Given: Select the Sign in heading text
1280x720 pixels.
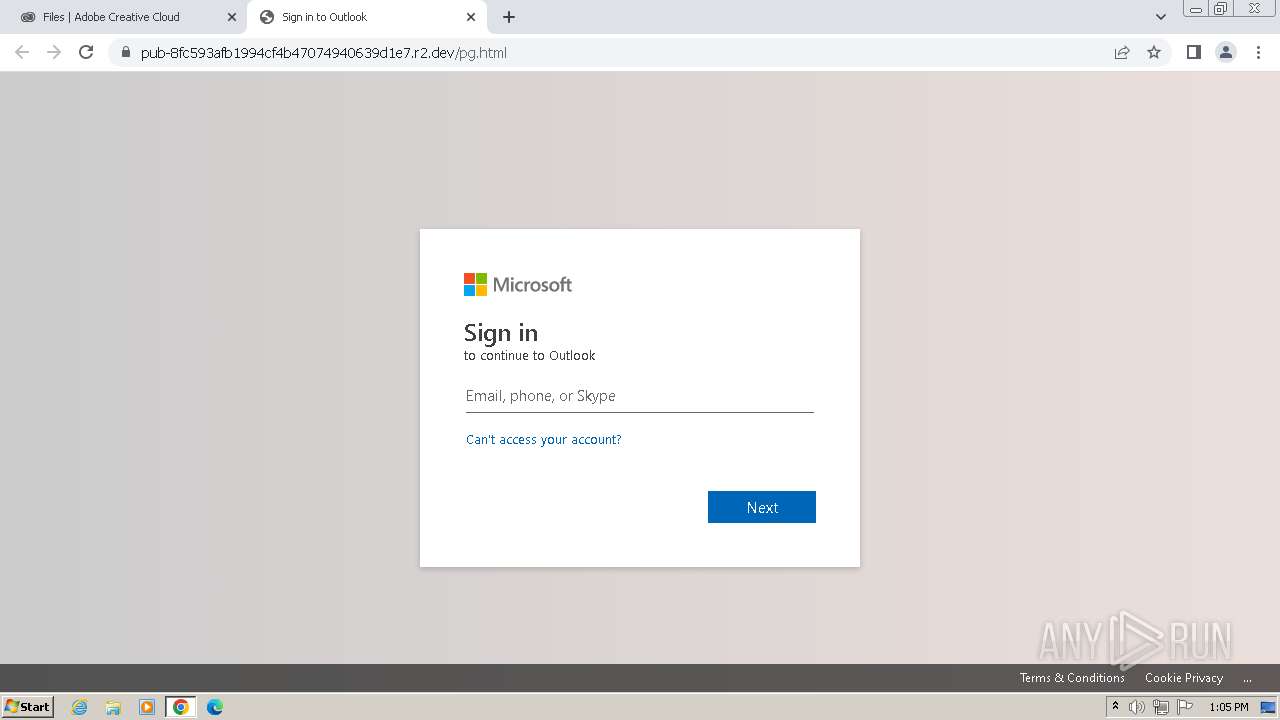Looking at the screenshot, I should click(x=501, y=332).
